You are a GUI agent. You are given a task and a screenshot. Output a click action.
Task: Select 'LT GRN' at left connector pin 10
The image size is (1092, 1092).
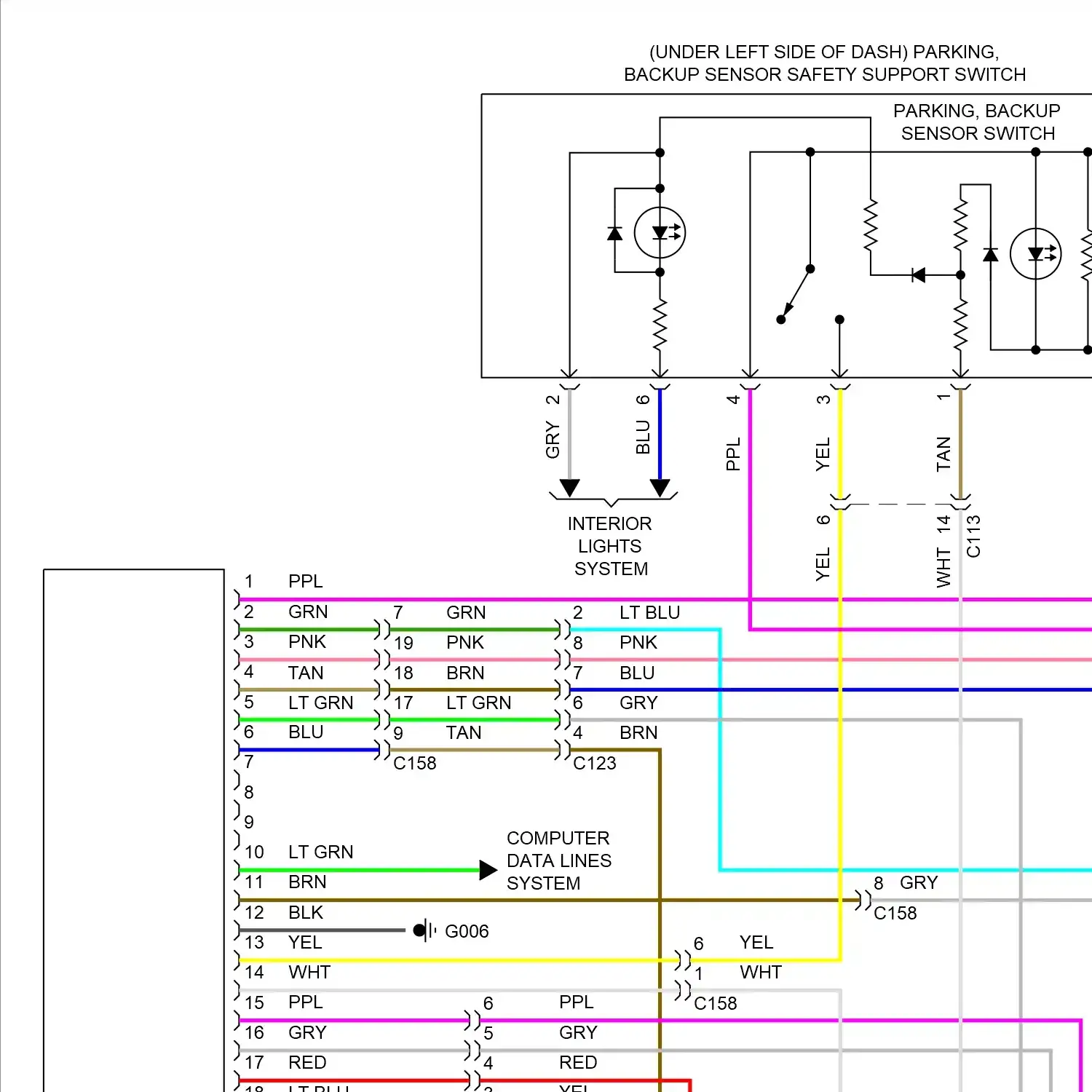click(x=321, y=852)
